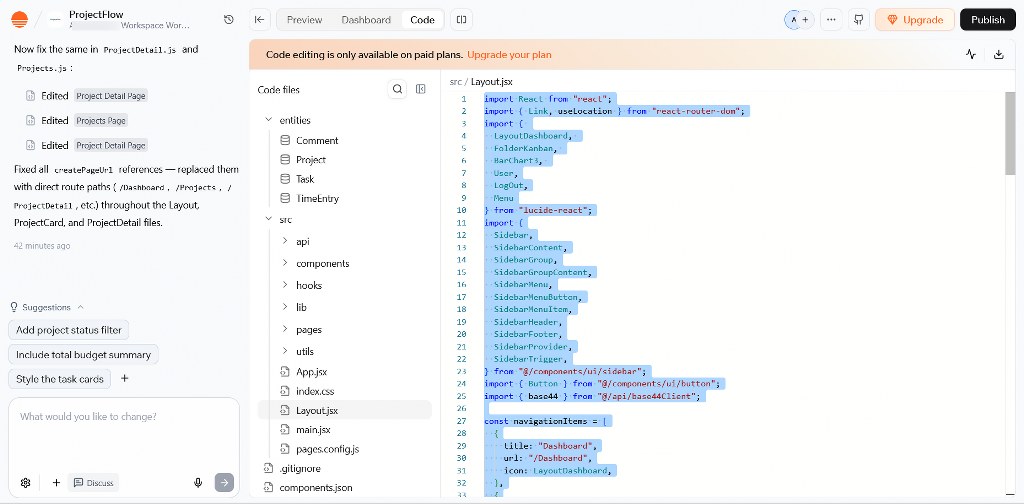
Task: Collapse the code files panel icon
Action: [x=421, y=89]
